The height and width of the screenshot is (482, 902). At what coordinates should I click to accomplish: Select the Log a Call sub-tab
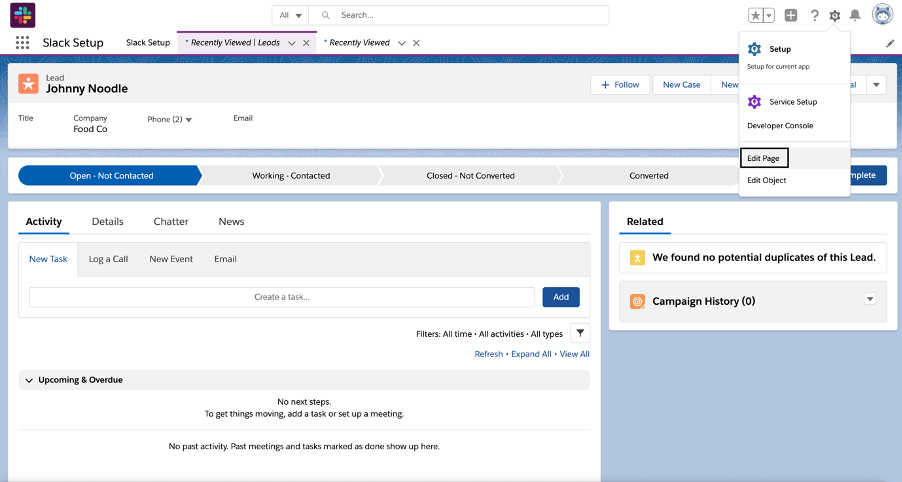[108, 259]
